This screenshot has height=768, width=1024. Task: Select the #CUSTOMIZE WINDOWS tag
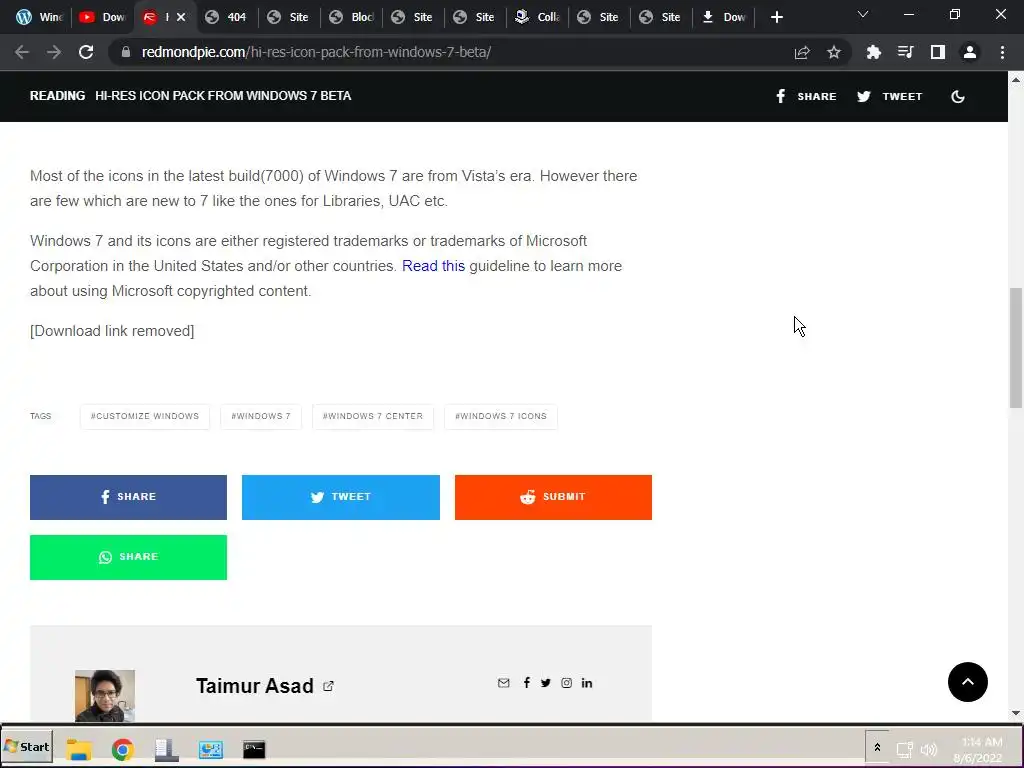145,416
